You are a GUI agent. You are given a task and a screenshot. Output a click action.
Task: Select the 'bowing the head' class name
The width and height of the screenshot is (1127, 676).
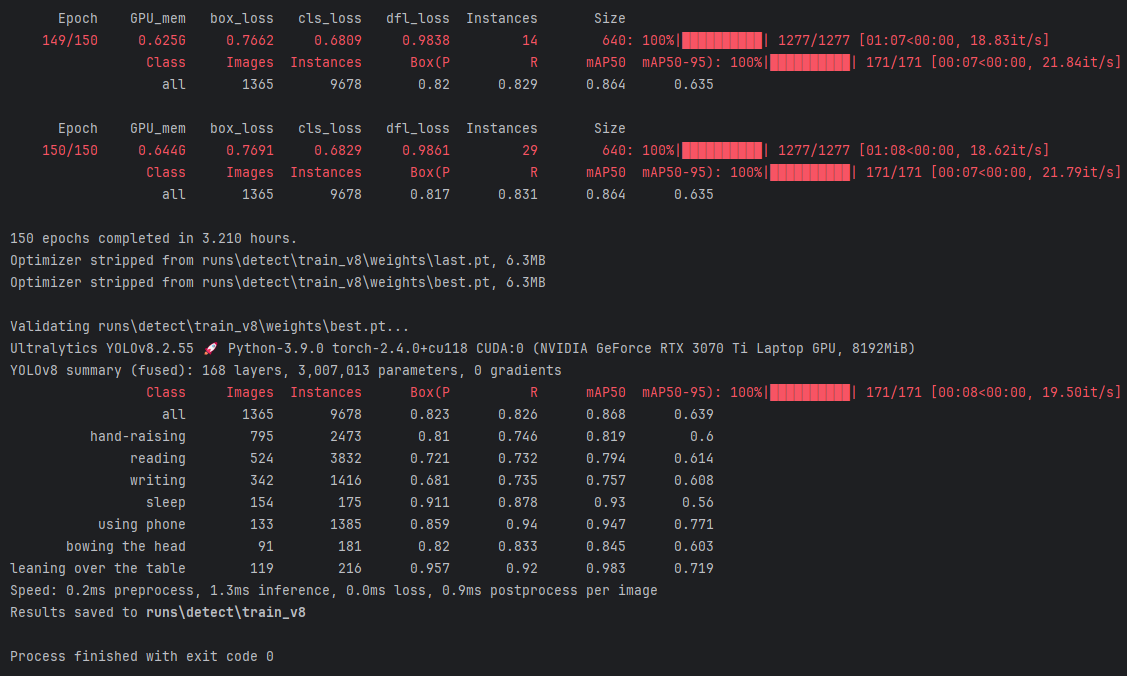pos(126,546)
